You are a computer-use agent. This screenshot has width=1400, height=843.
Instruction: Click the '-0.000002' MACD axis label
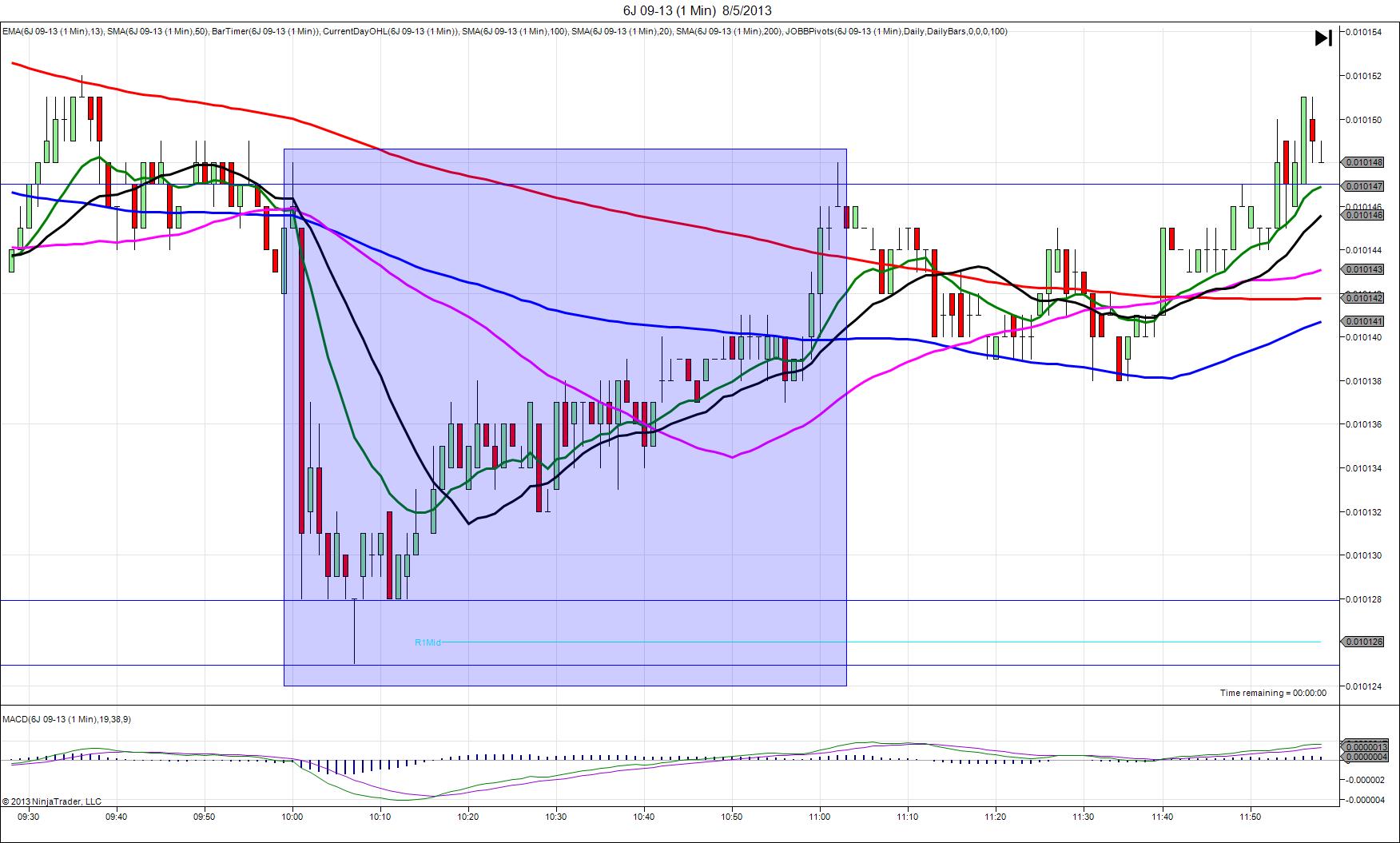[1366, 779]
